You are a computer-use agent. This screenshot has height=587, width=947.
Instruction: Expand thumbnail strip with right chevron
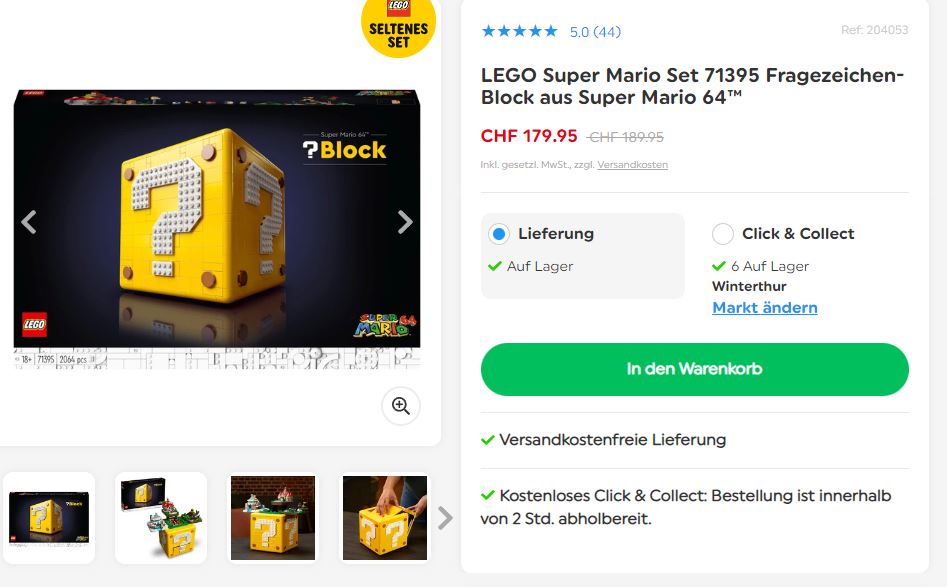(445, 518)
